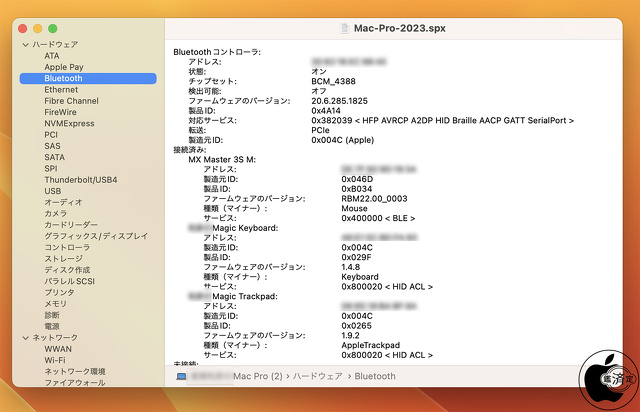640x412 pixels.
Task: Click Mac Pro (2) in path bar
Action: 258,376
